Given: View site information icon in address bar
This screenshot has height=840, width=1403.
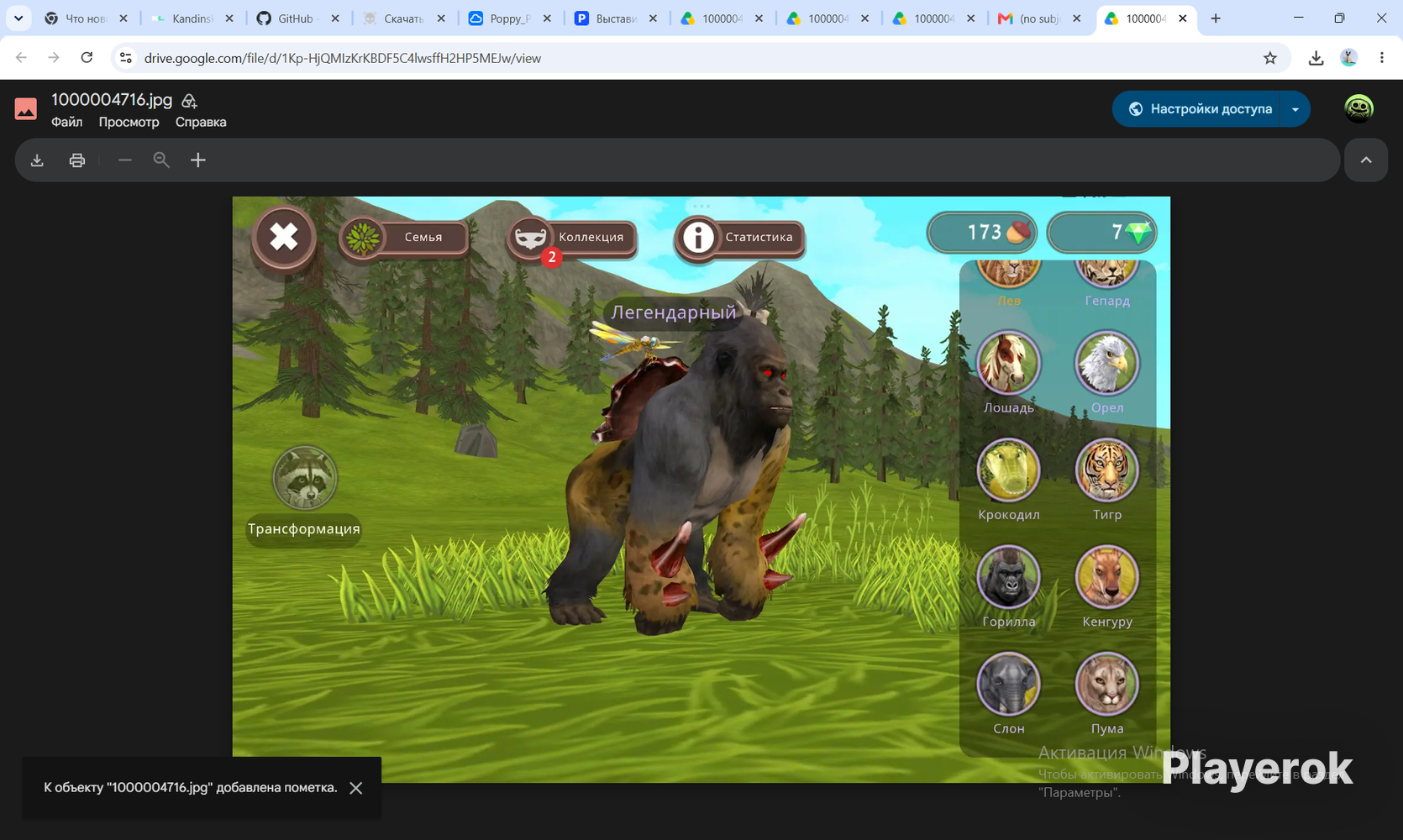Looking at the screenshot, I should tap(126, 58).
